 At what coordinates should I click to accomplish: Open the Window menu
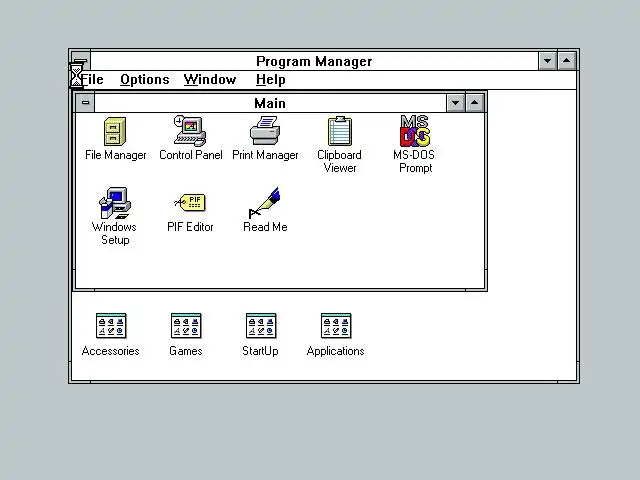[210, 80]
